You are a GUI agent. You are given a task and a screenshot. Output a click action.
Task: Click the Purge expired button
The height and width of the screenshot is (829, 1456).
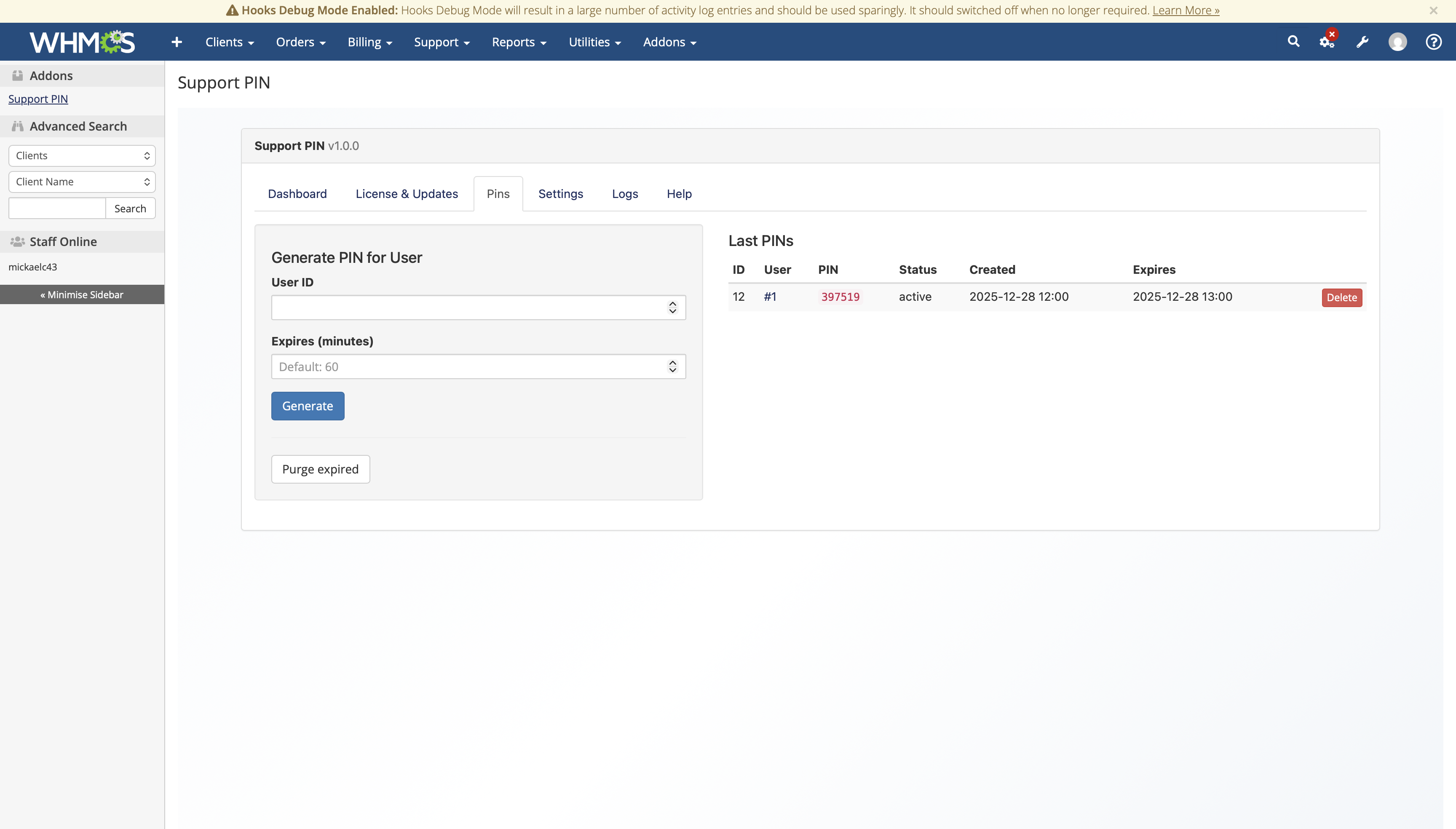(320, 469)
